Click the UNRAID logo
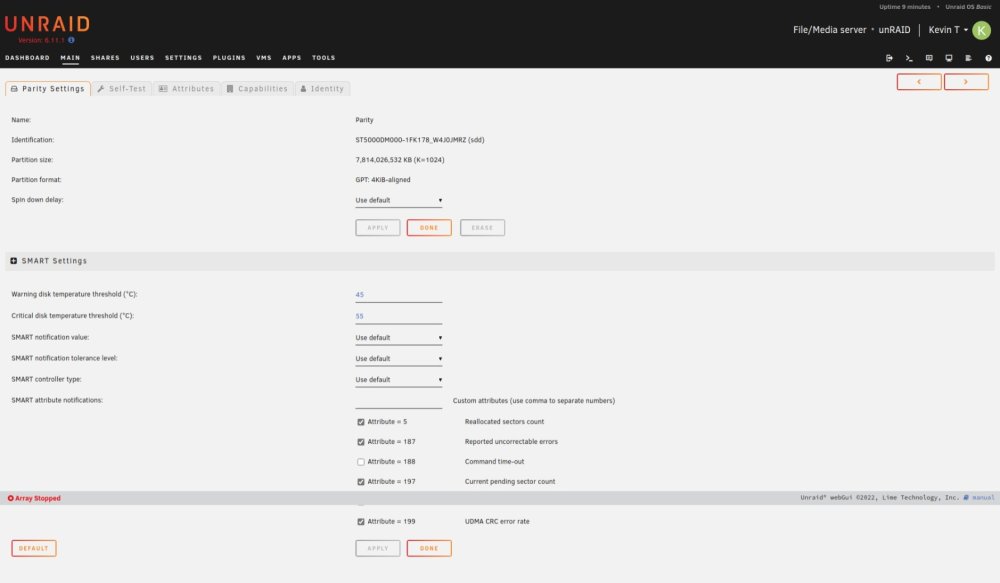This screenshot has height=583, width=1000. [47, 24]
